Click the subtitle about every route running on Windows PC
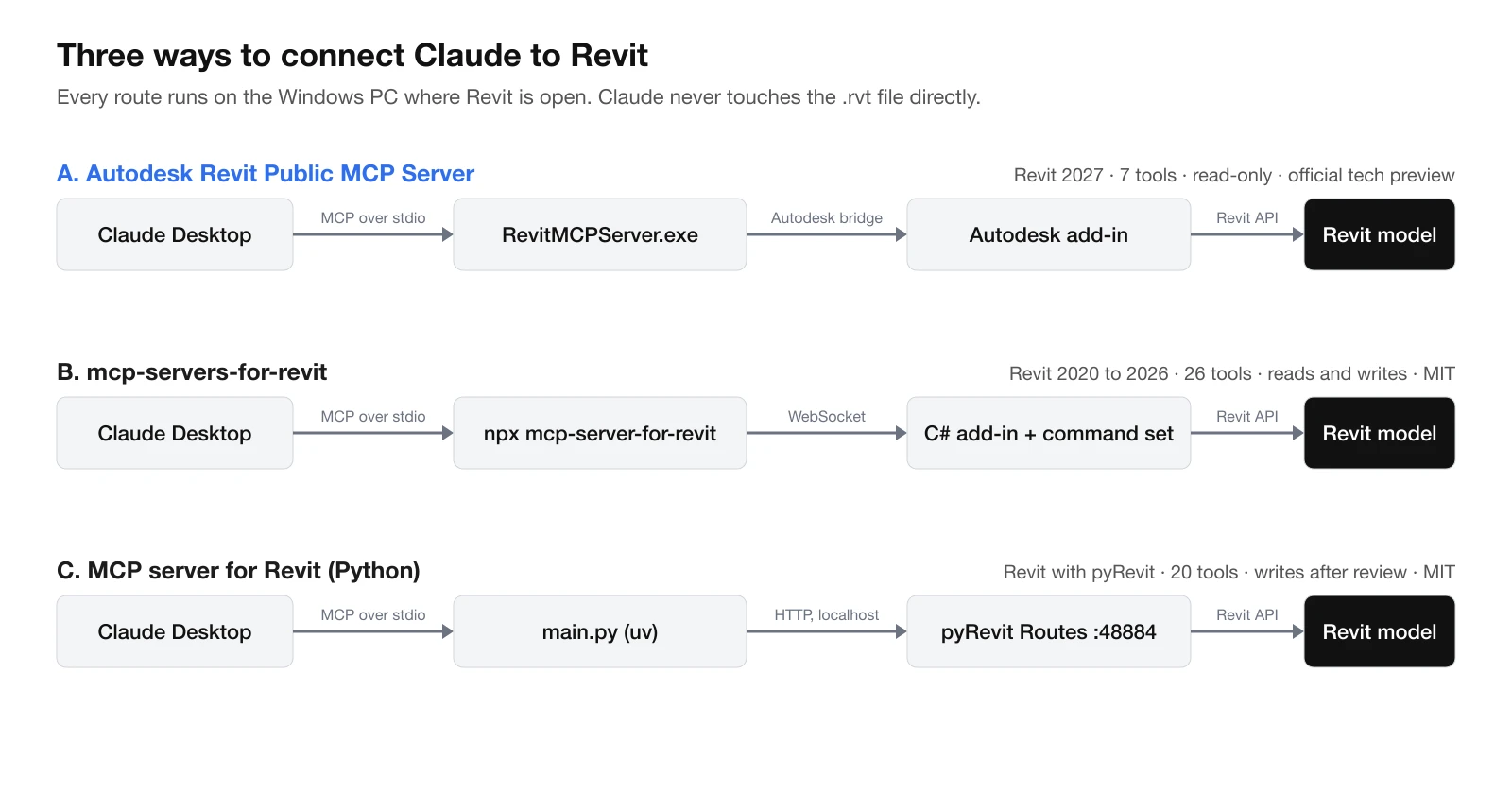 519,97
